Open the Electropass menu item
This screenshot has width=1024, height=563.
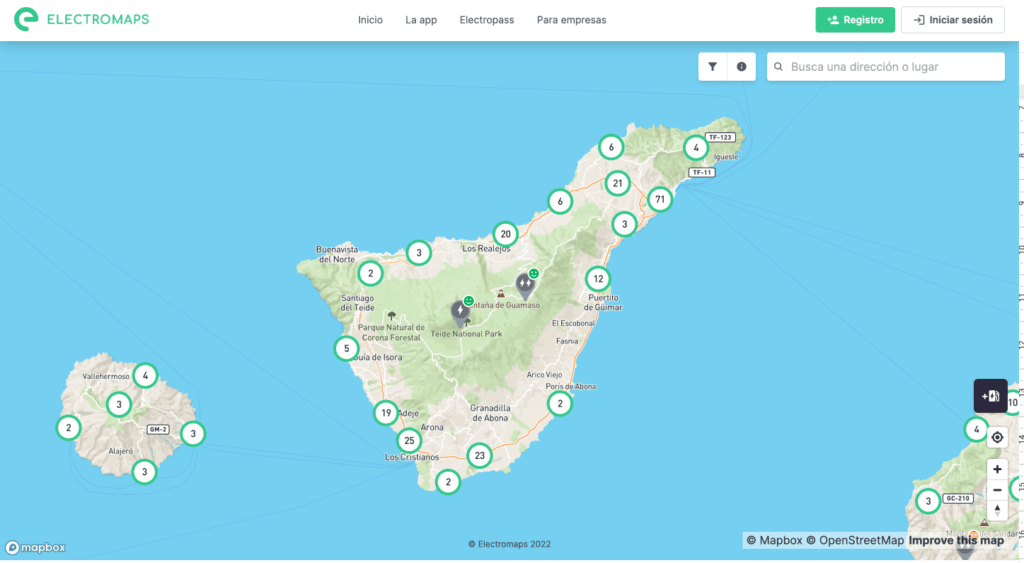(x=485, y=20)
